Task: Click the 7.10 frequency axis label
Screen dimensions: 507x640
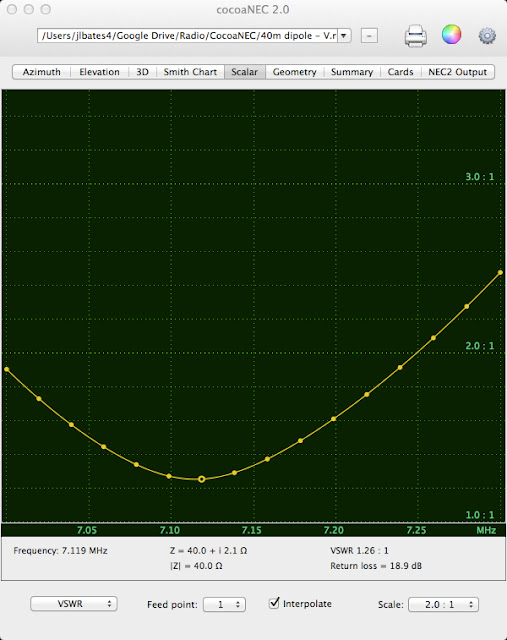Action: [169, 530]
